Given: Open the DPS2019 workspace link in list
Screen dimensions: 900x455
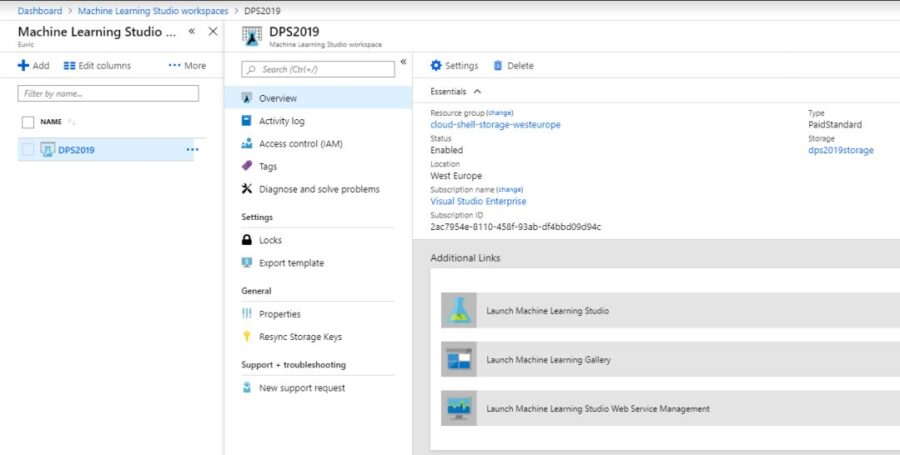Looking at the screenshot, I should pos(76,150).
